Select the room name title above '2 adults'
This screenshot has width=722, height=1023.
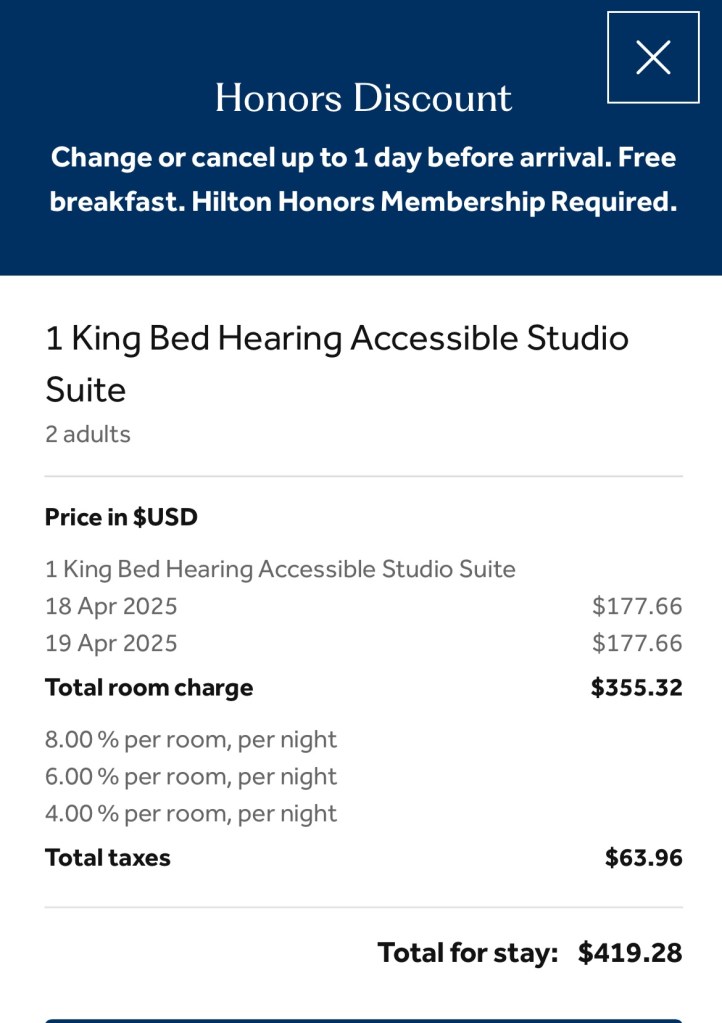337,363
